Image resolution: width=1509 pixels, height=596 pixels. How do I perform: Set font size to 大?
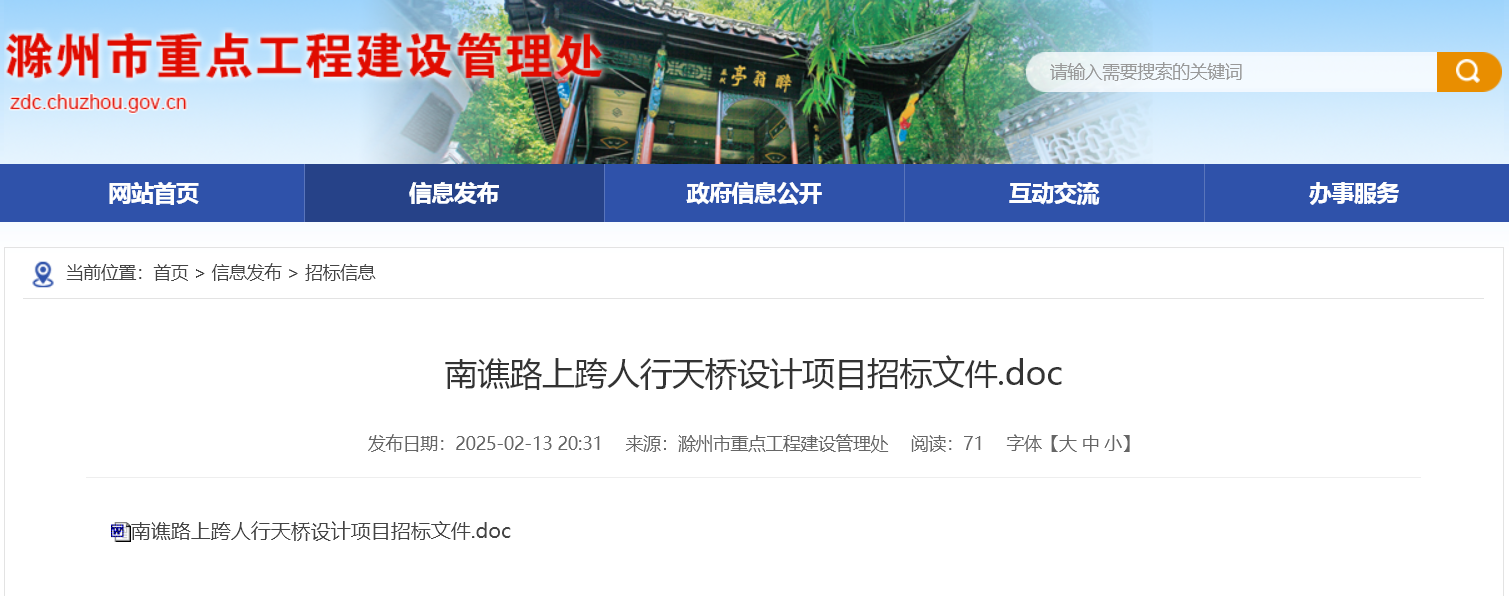tap(1068, 444)
